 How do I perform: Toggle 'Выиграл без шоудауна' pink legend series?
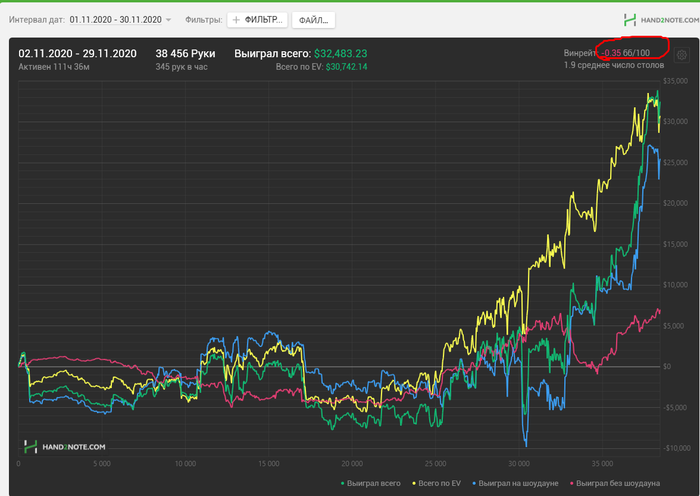[615, 483]
